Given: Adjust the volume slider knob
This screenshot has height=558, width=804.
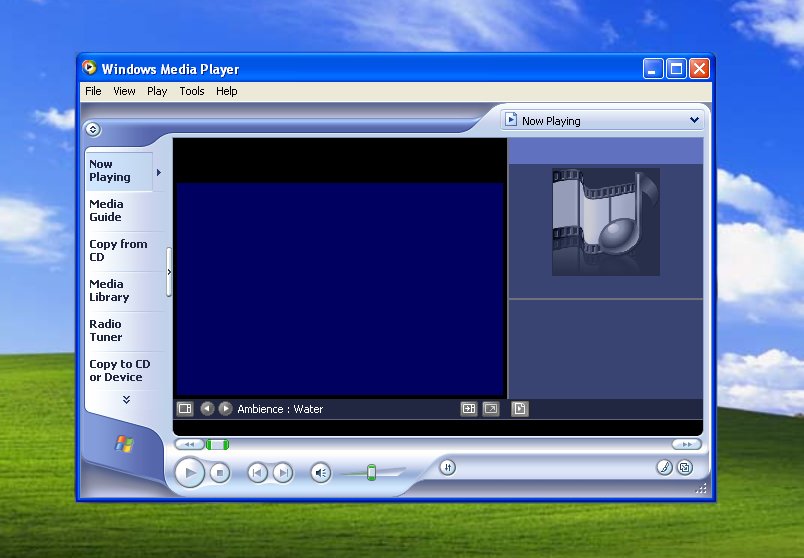Looking at the screenshot, I should 372,472.
